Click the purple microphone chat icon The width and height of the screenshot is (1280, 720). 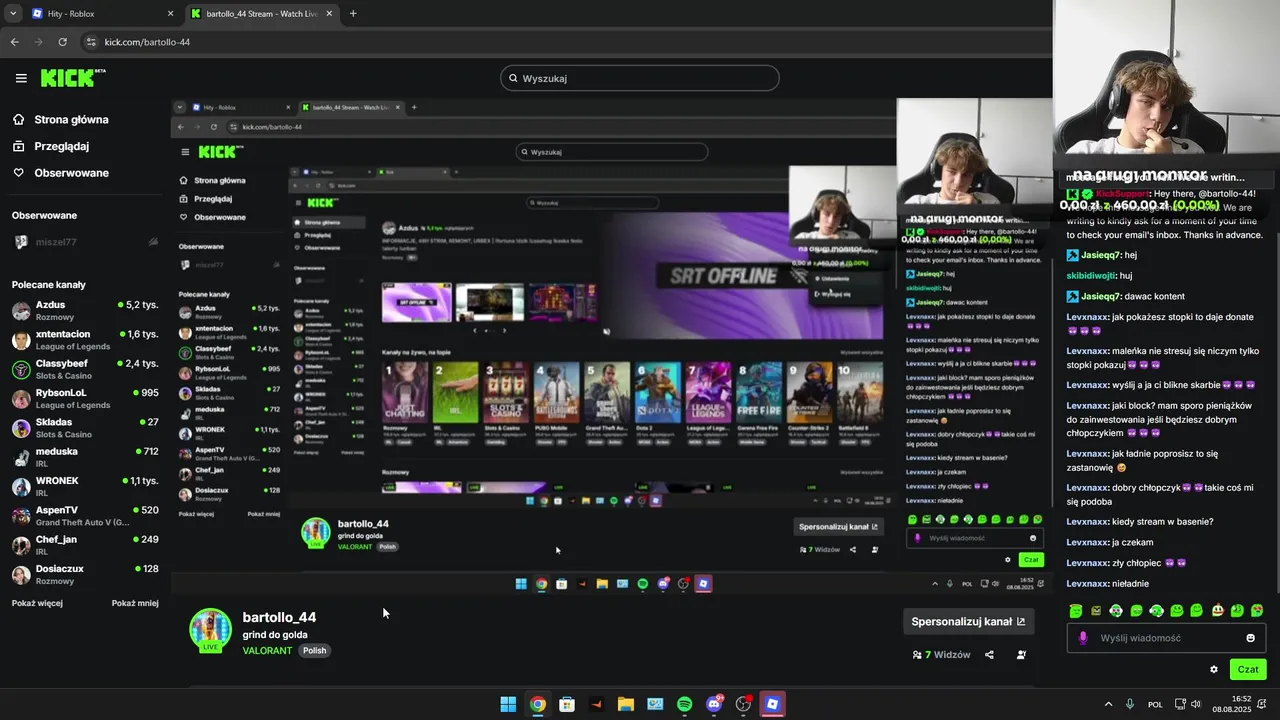(1083, 638)
